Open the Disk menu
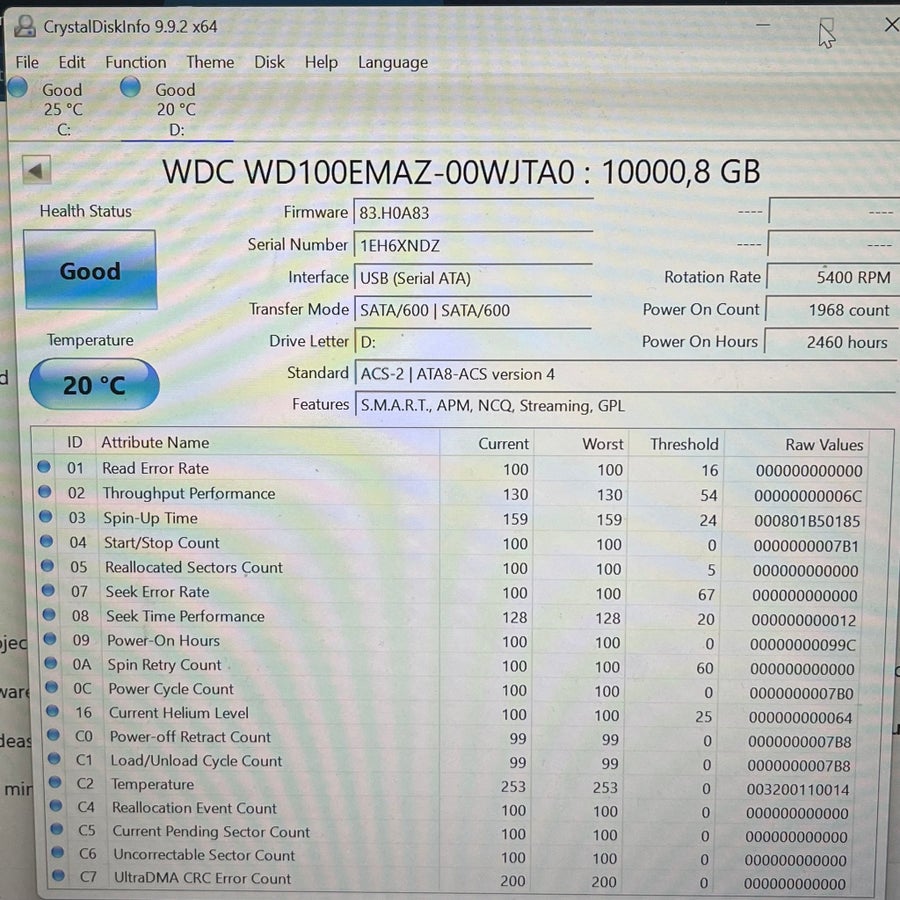 (269, 62)
